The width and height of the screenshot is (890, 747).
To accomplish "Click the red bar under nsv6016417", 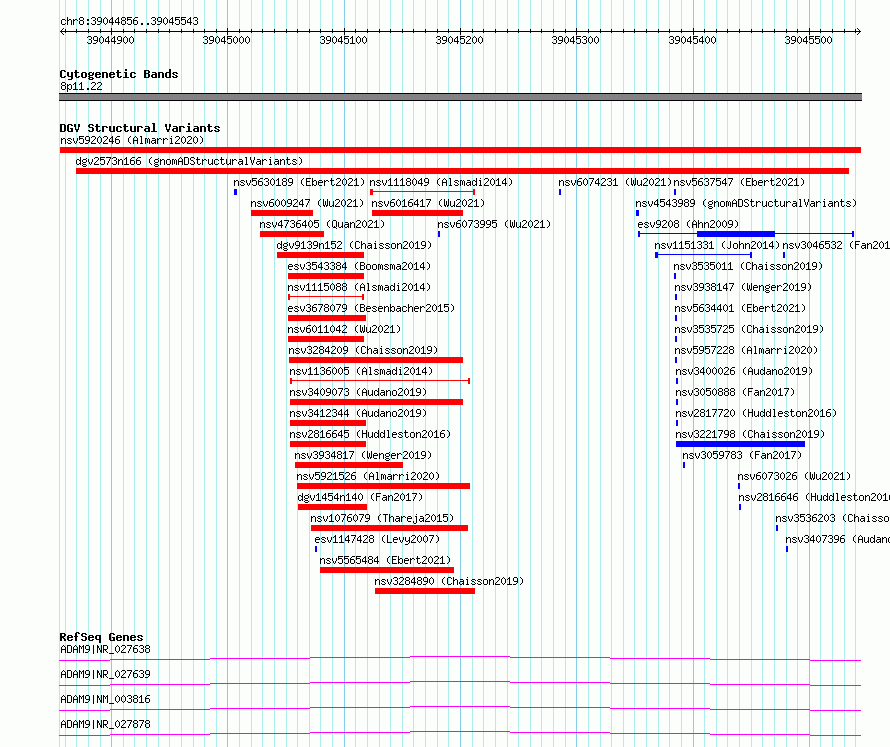I will point(417,213).
